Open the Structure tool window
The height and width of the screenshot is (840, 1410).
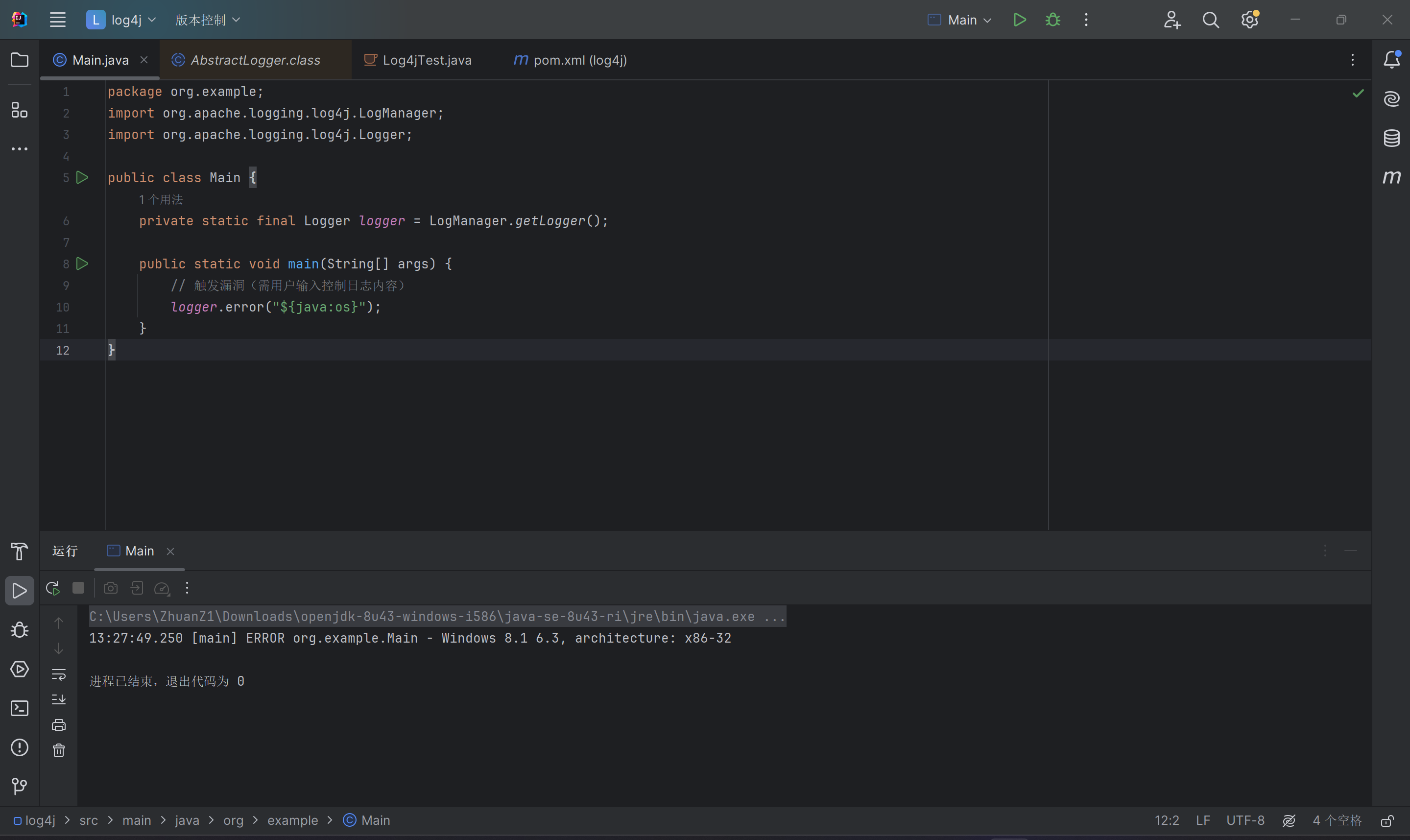tap(19, 110)
